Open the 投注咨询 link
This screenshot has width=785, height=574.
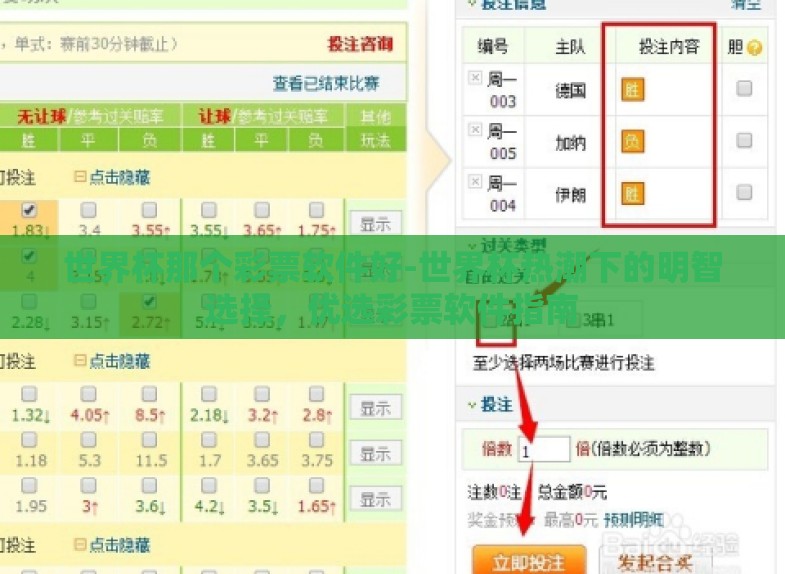click(360, 44)
